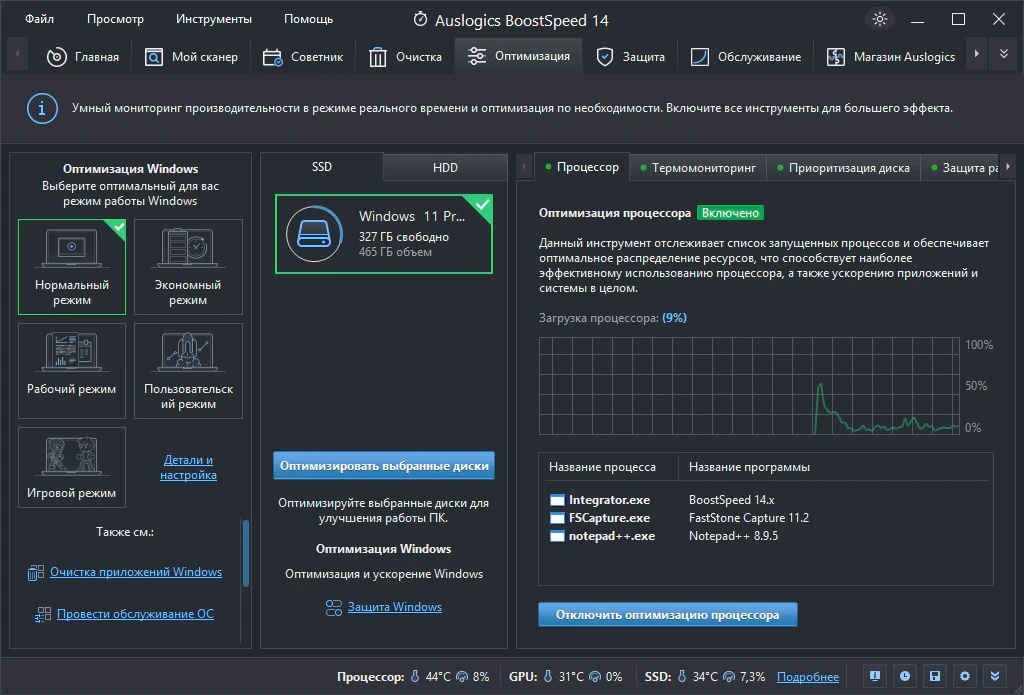This screenshot has height=695, width=1024.
Task: Expand the main toolbar overflow double-chevron
Action: point(1004,54)
